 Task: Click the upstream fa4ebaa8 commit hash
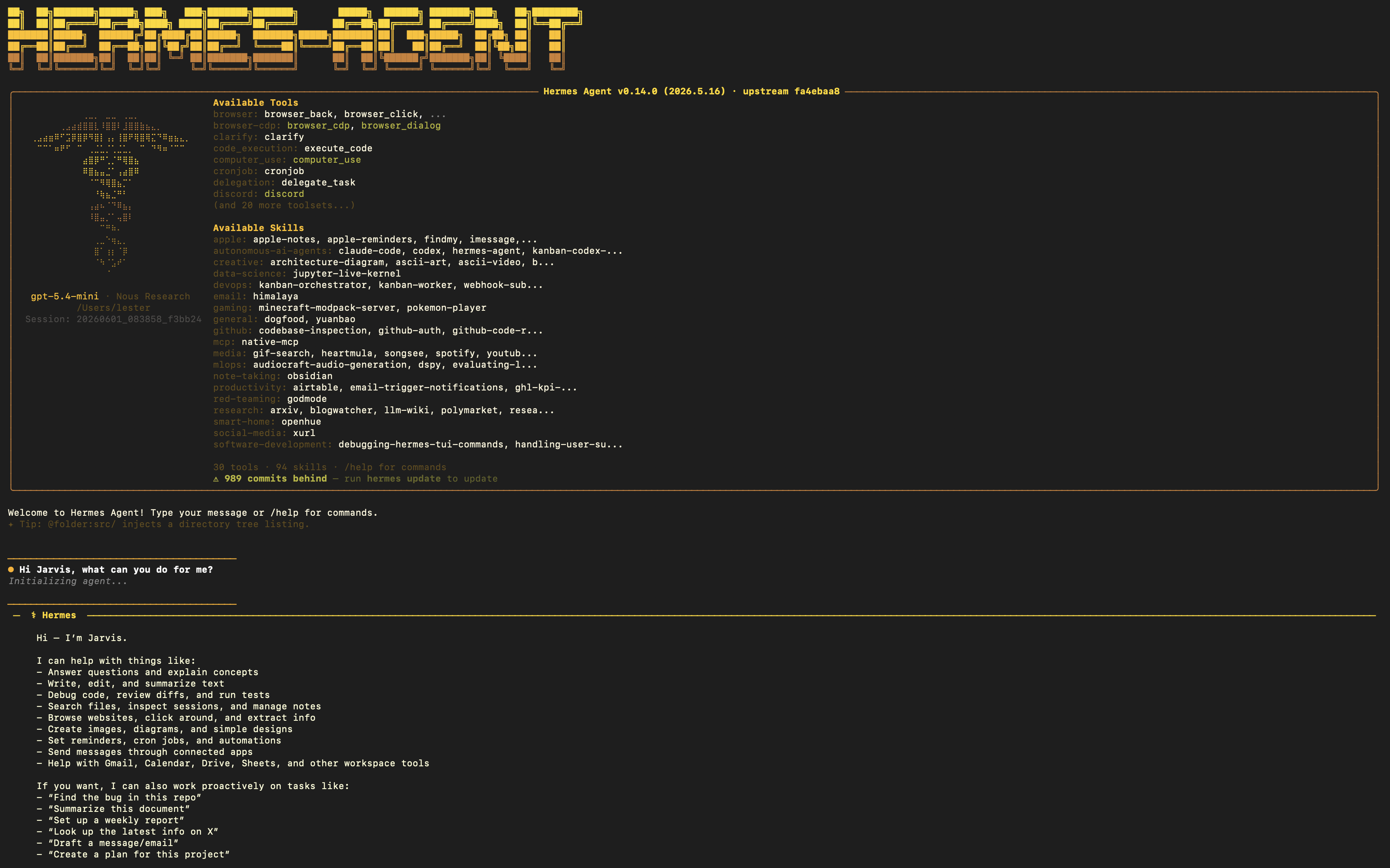(791, 91)
